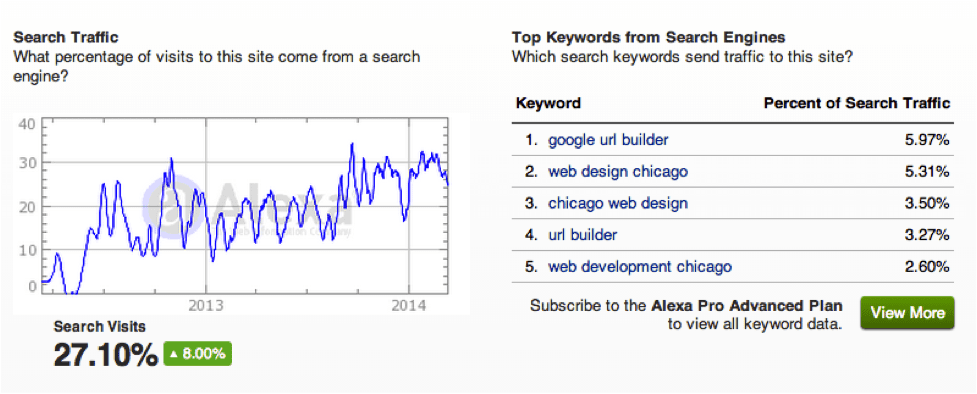This screenshot has width=977, height=394.
Task: Click the 5.97% traffic value
Action: pos(927,140)
